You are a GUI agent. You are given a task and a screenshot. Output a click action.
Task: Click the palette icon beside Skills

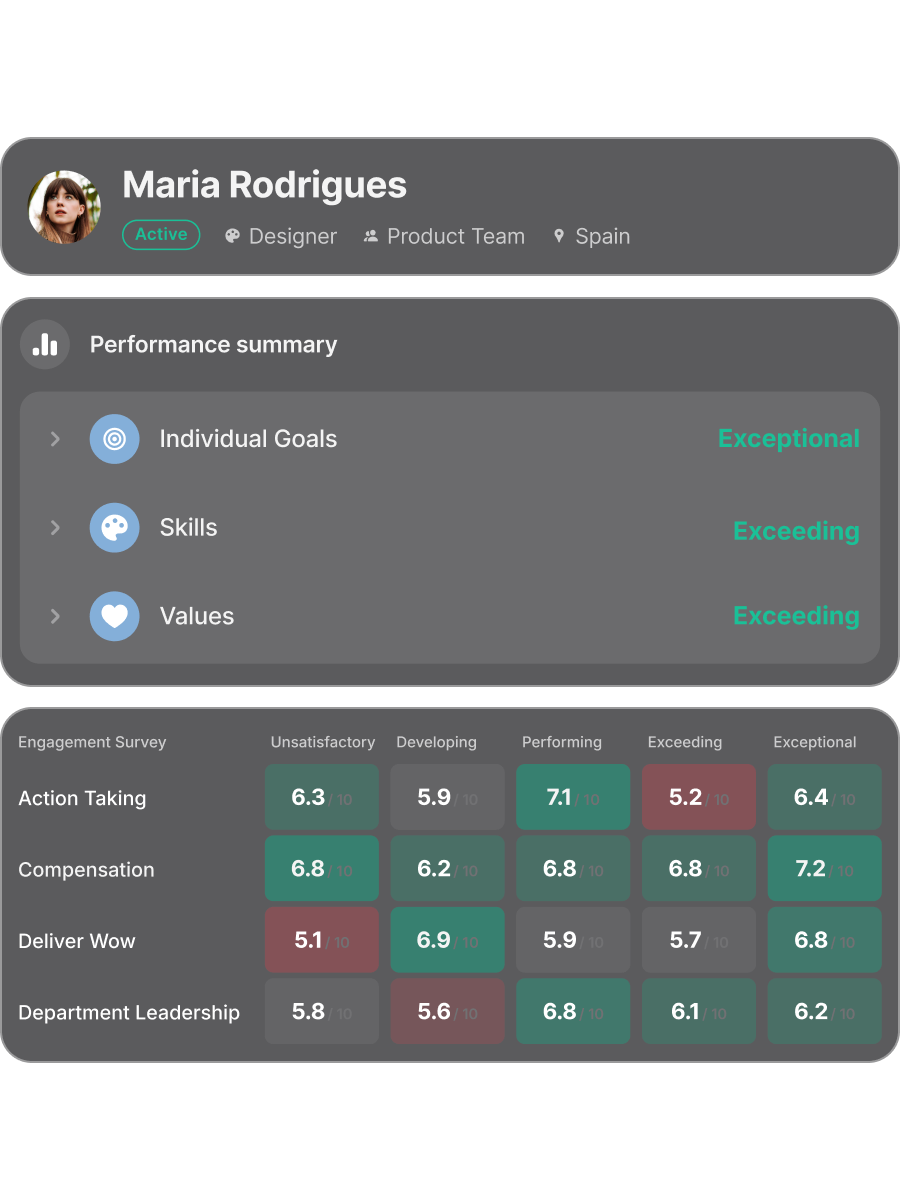(x=115, y=528)
